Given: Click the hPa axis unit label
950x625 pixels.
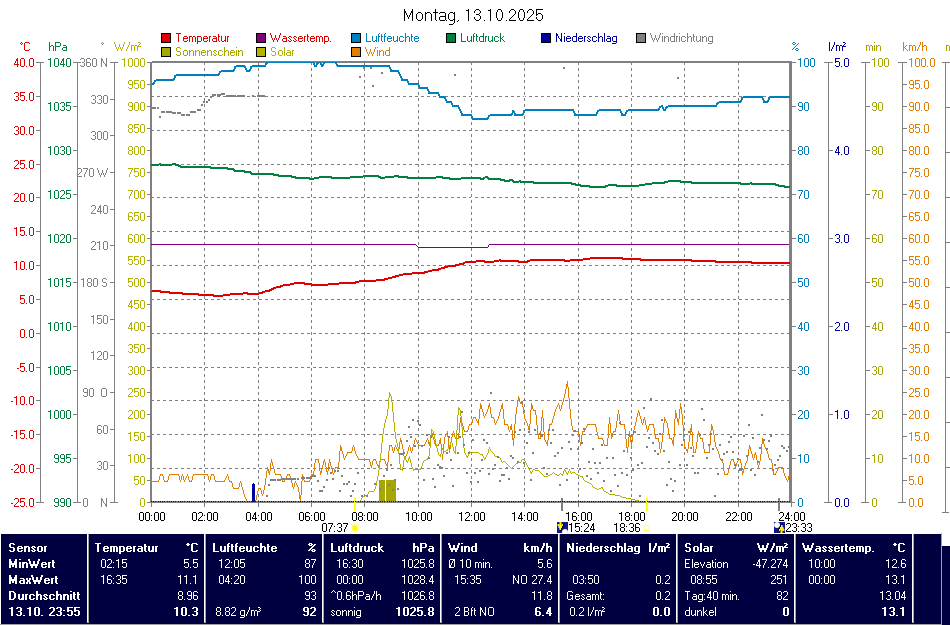Looking at the screenshot, I should (58, 47).
